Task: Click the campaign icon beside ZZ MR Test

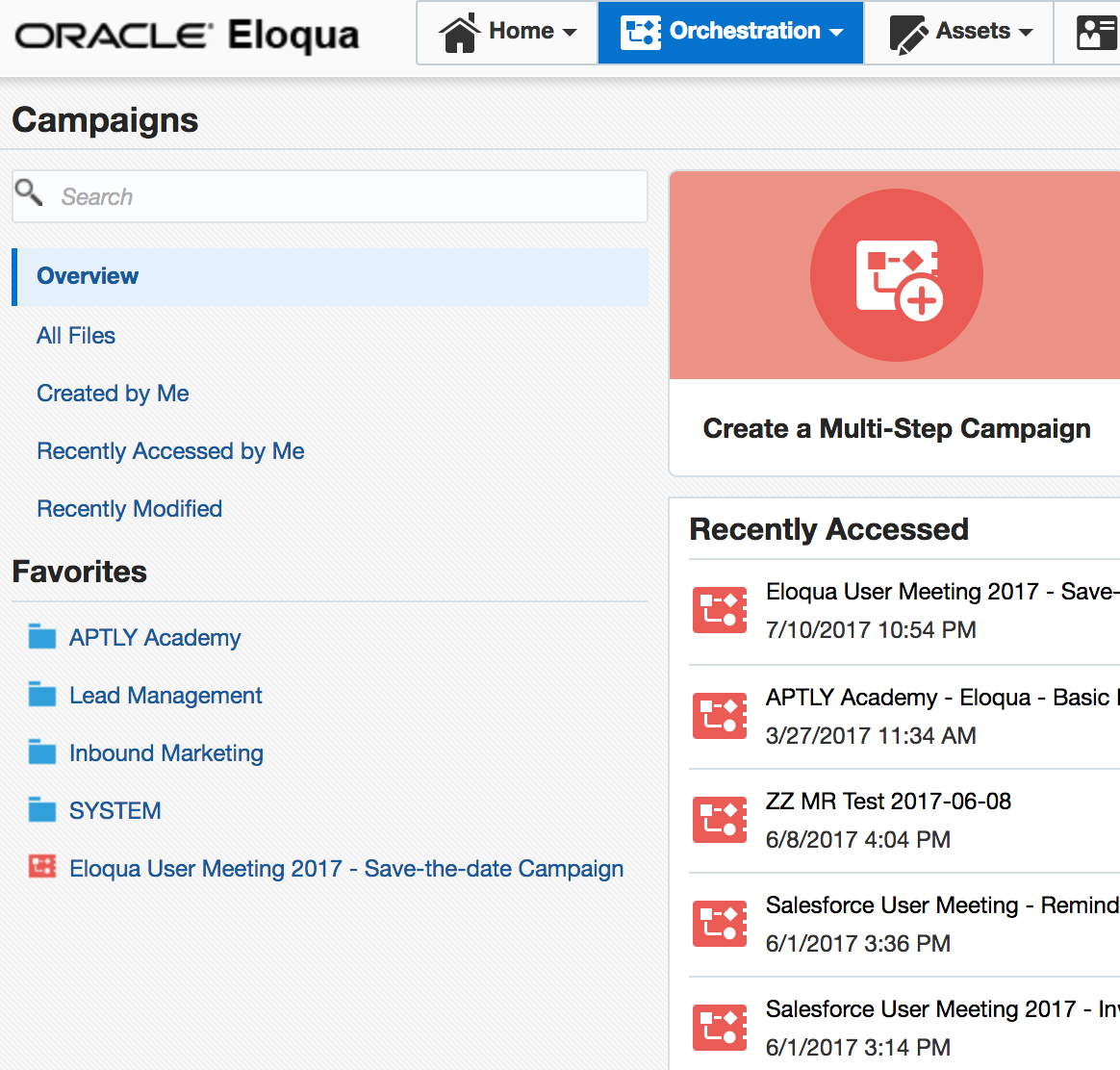Action: click(x=720, y=820)
